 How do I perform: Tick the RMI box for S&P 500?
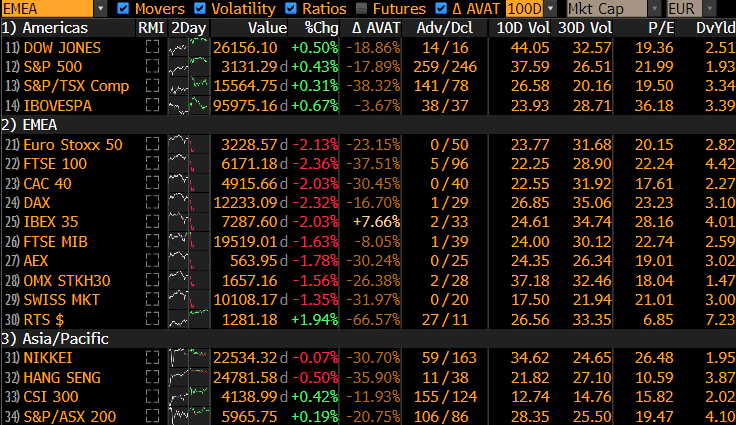point(152,66)
